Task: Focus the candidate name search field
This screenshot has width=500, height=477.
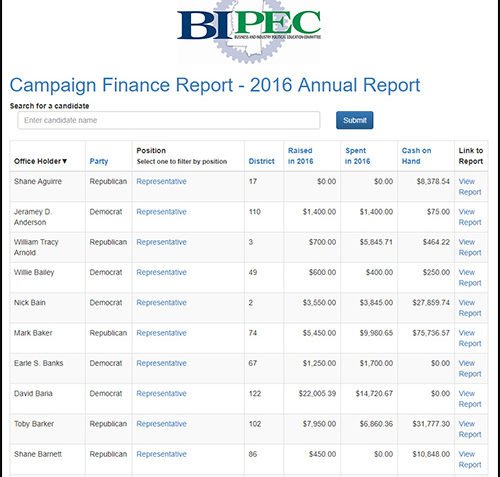Action: tap(169, 120)
